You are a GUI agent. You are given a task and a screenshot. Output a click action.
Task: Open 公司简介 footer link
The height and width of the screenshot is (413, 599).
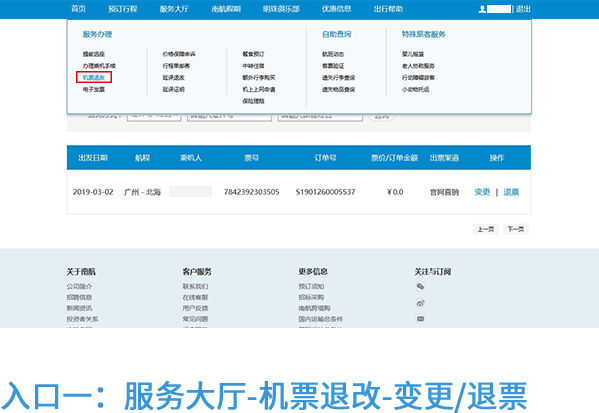[x=79, y=286]
